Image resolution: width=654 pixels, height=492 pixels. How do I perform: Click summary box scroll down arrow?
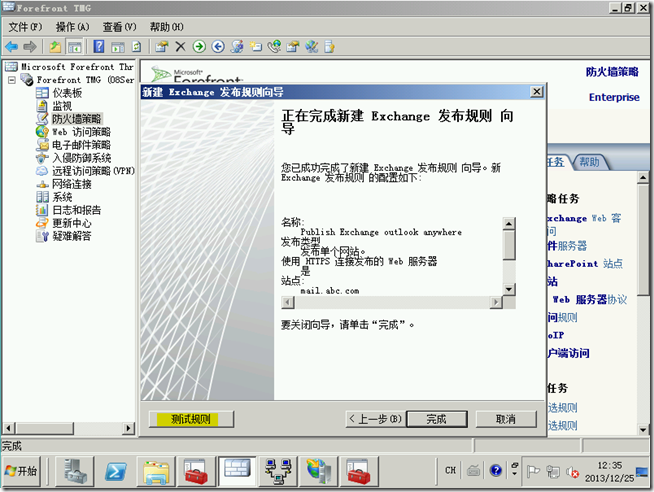[509, 289]
